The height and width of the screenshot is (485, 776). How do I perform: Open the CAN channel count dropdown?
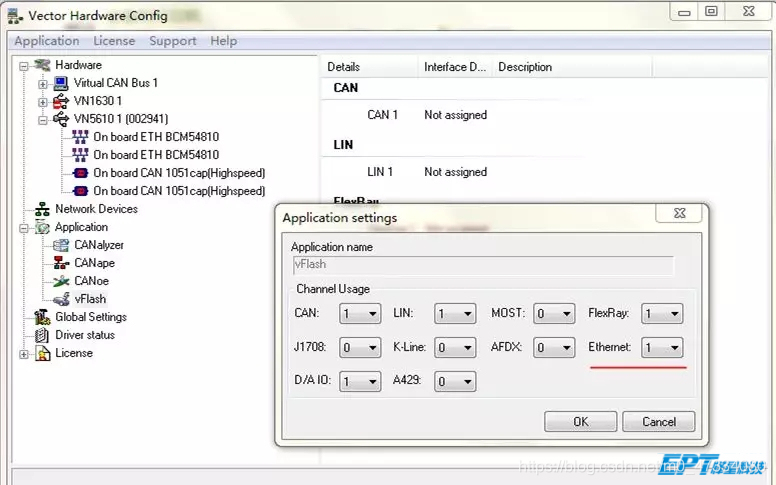tap(360, 314)
